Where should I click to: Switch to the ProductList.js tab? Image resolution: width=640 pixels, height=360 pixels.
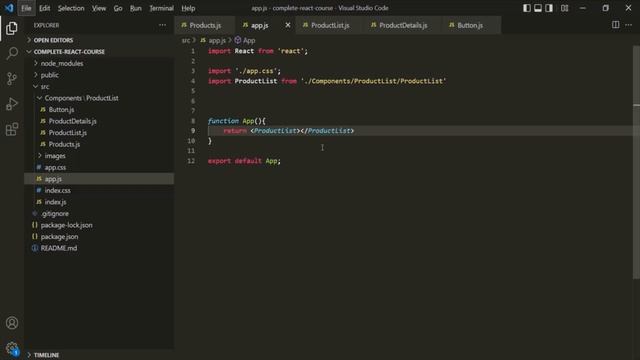pos(330,25)
